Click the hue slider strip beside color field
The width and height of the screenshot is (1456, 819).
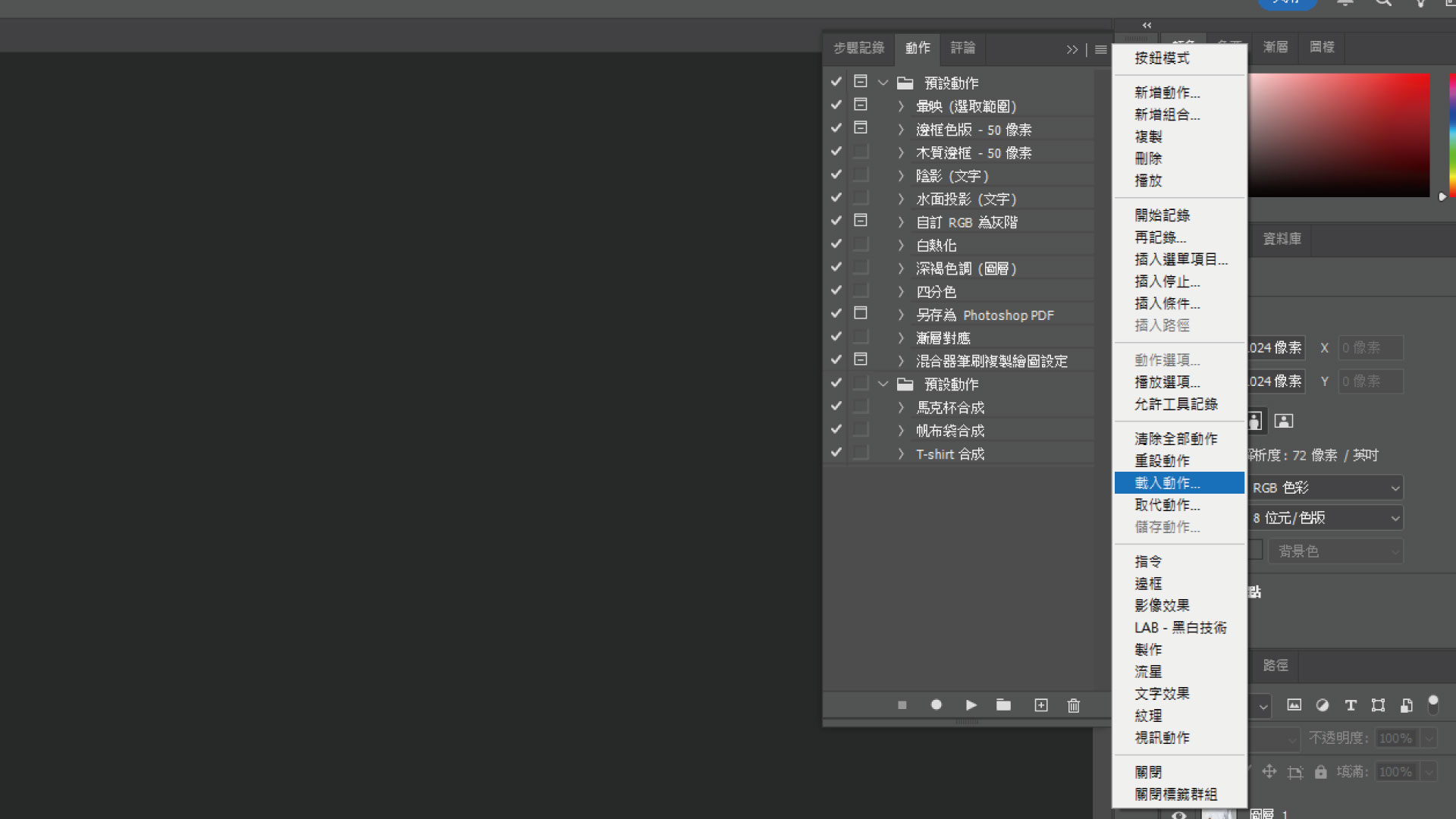(x=1452, y=135)
